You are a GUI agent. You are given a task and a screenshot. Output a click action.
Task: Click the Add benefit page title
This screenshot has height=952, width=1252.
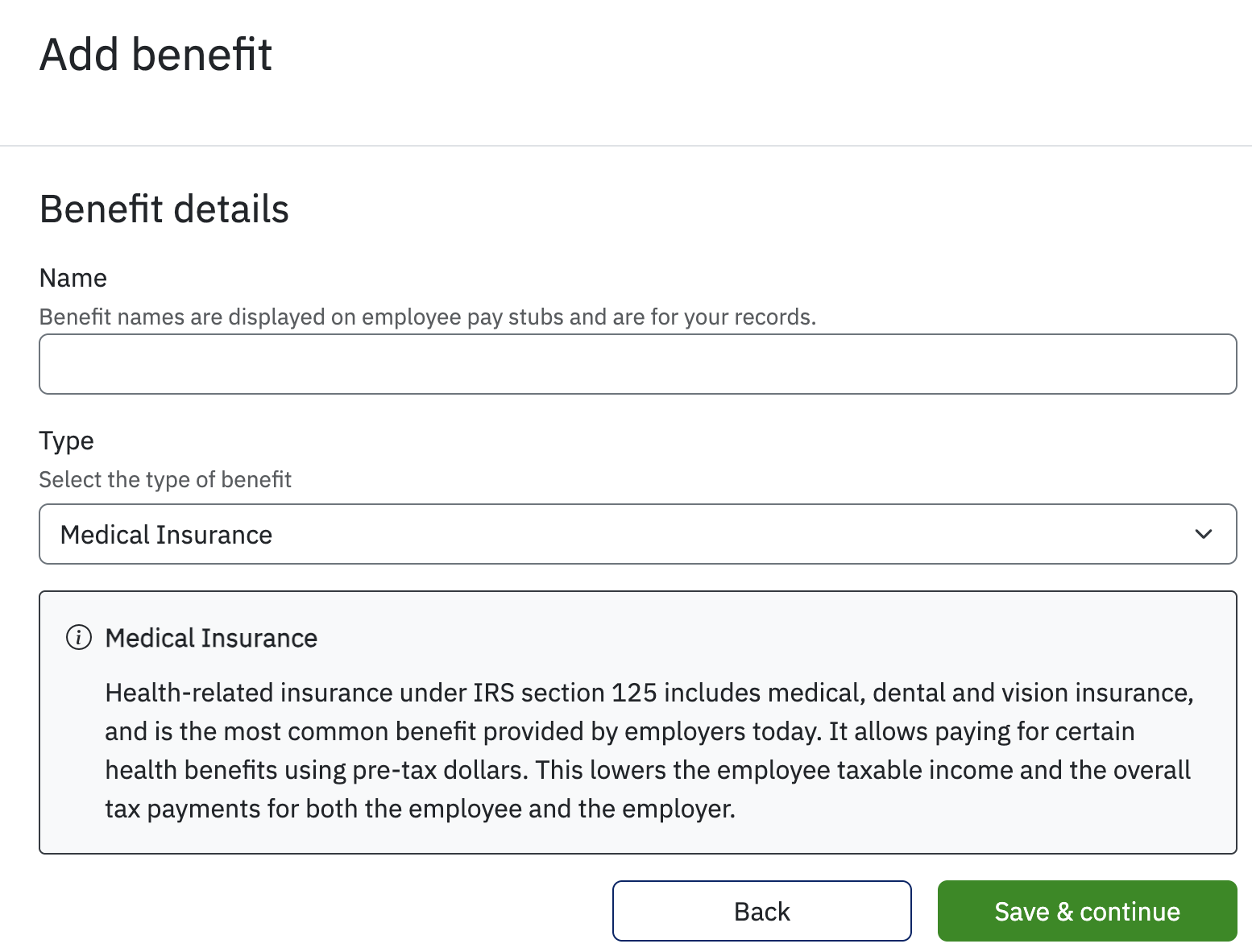pyautogui.click(x=157, y=54)
